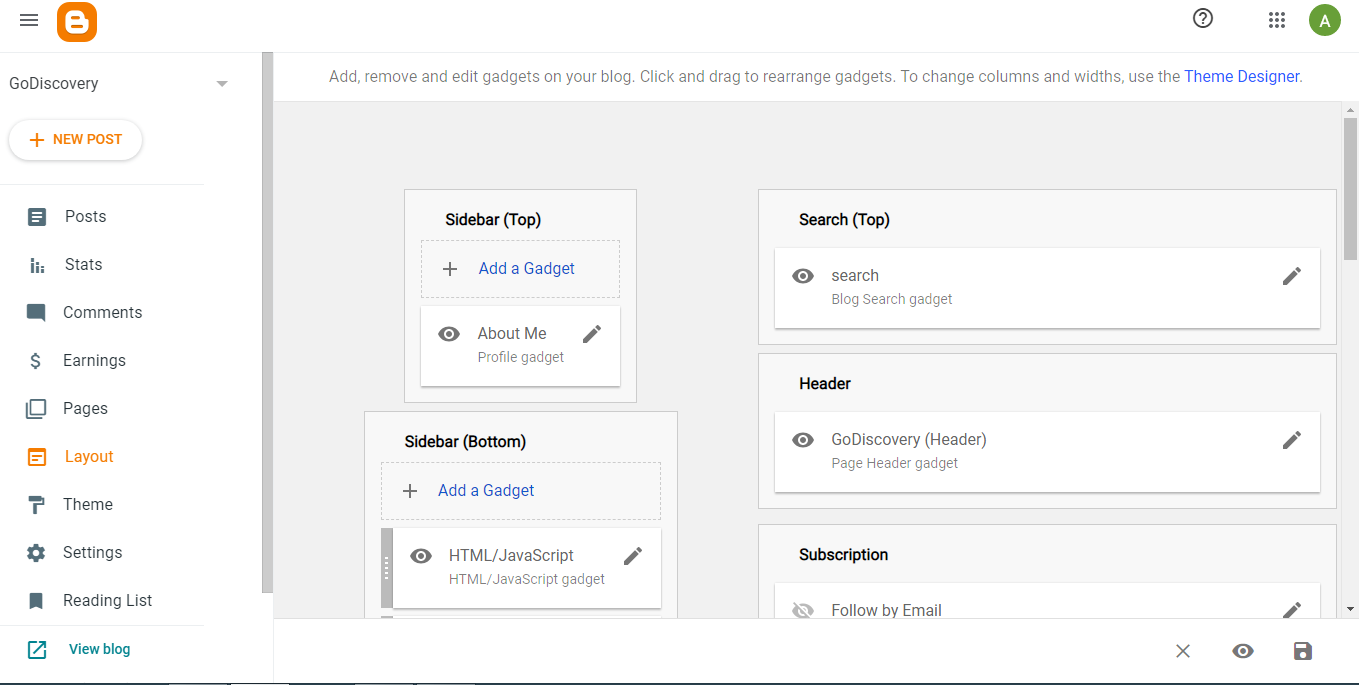Click the HTML/JavaScript gadget drag handle
The image size is (1359, 685).
(x=387, y=568)
